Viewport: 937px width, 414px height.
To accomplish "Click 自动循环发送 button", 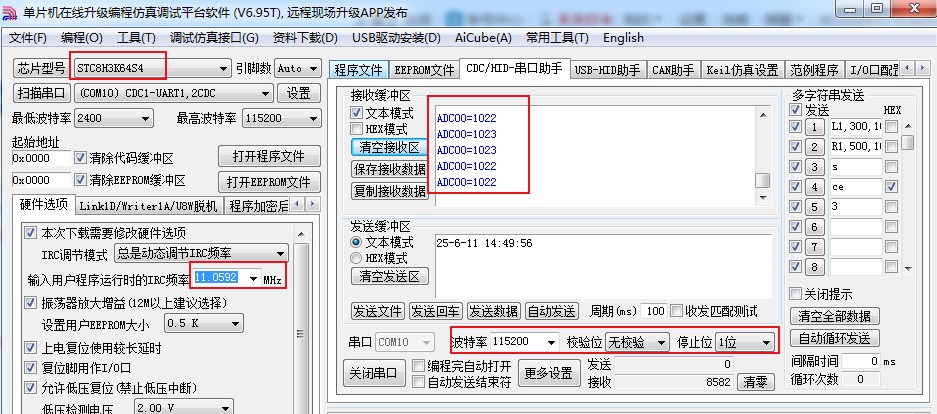I will tap(835, 338).
